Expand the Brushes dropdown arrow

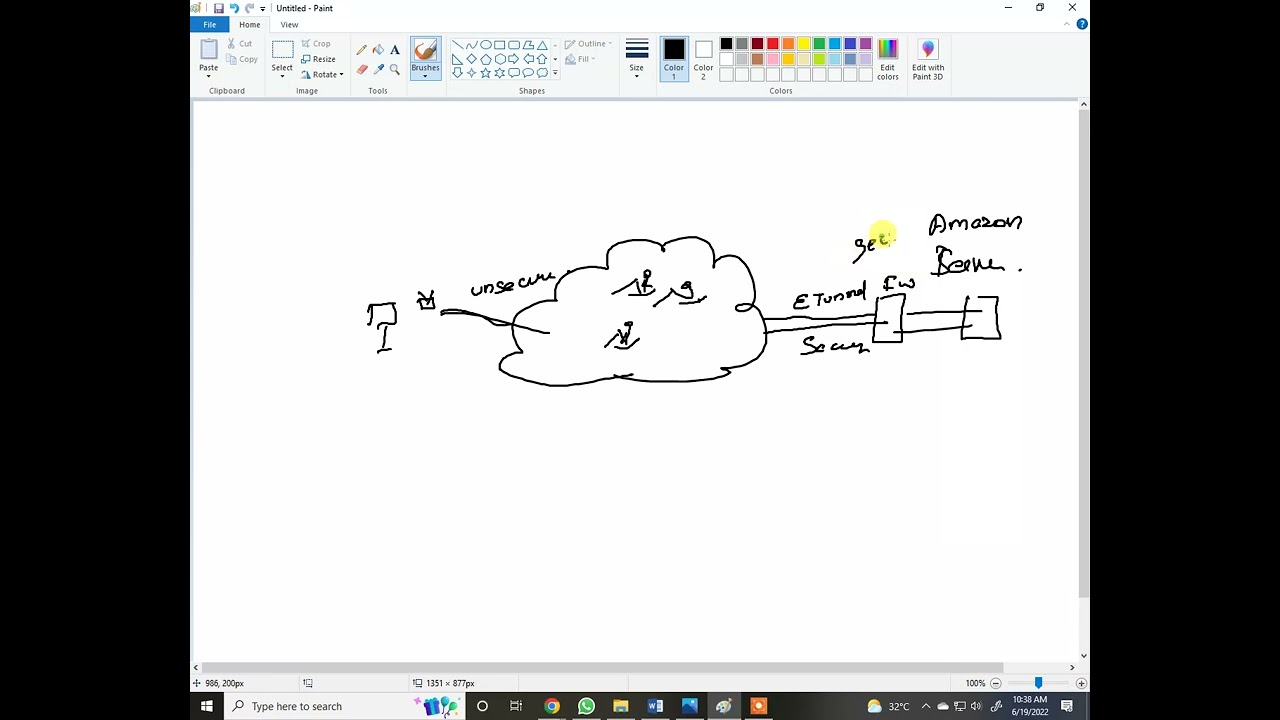(425, 75)
